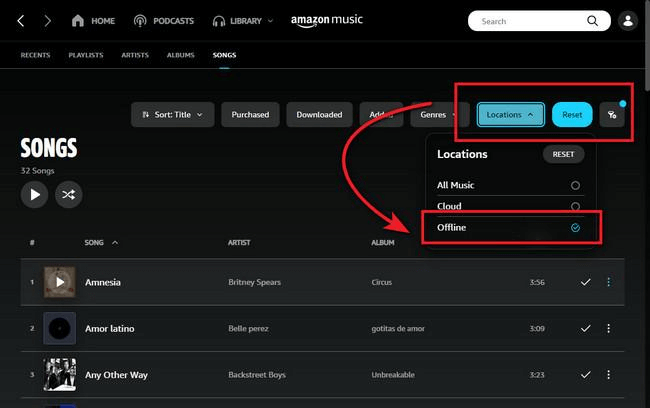Image resolution: width=650 pixels, height=408 pixels.
Task: Open the user profile icon
Action: click(627, 21)
